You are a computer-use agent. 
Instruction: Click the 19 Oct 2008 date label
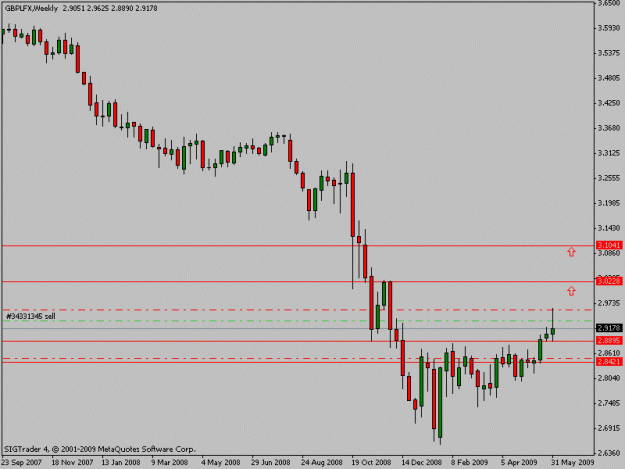coord(371,462)
